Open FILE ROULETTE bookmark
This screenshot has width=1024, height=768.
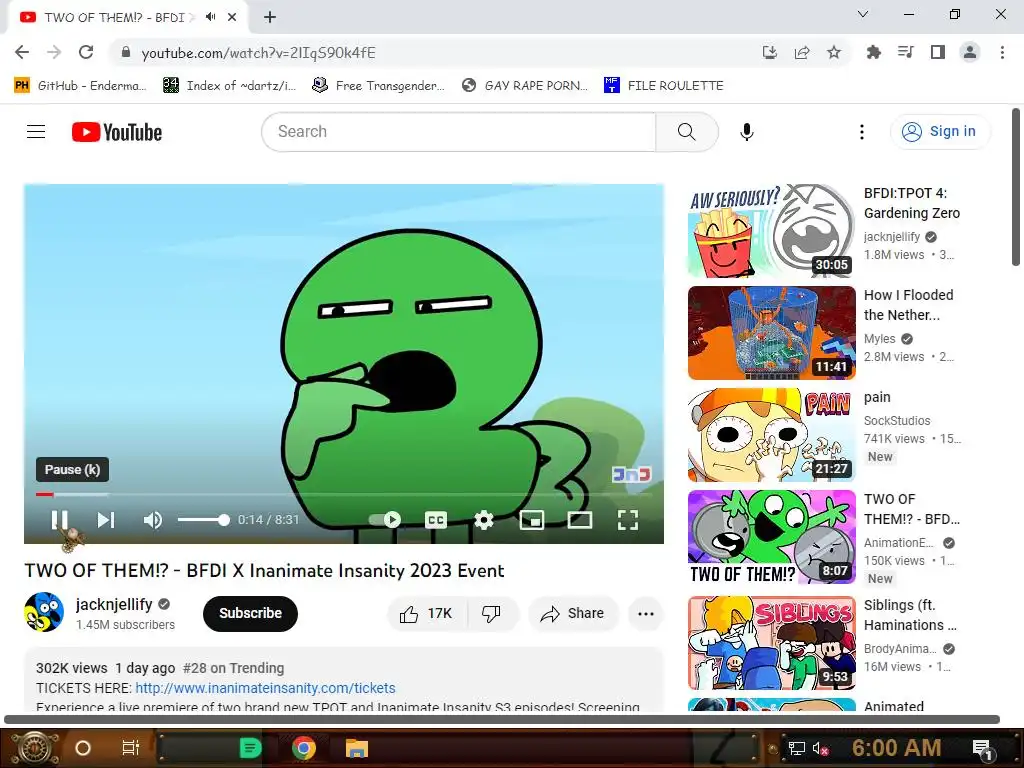[x=664, y=86]
